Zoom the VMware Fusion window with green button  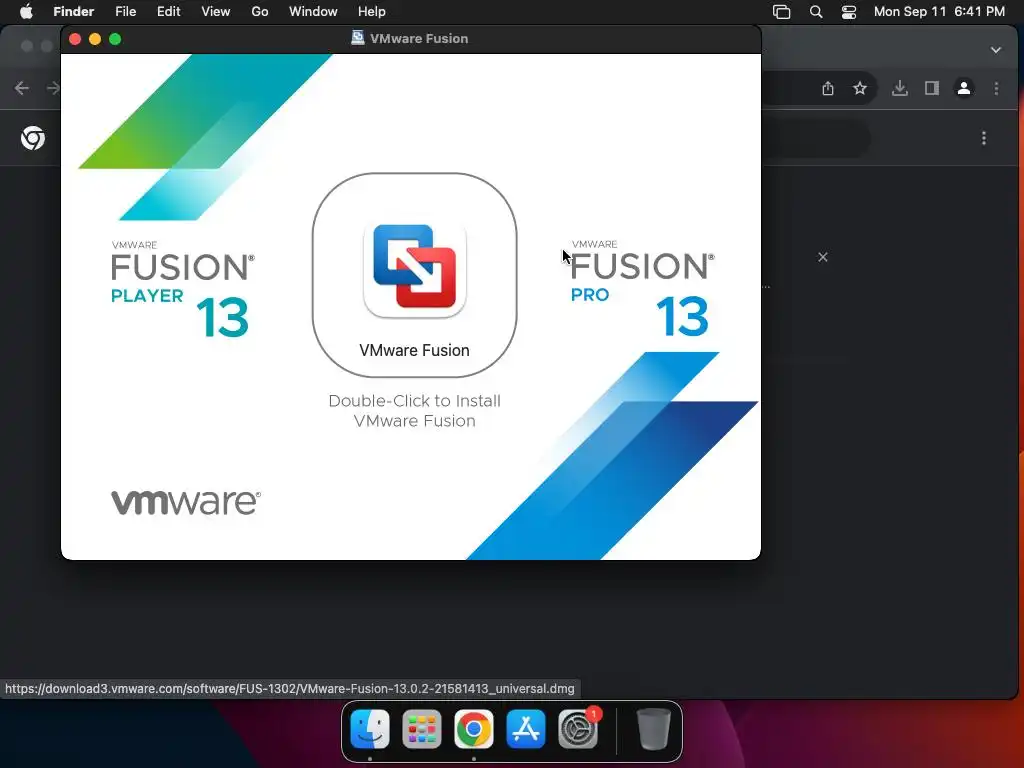click(x=115, y=39)
